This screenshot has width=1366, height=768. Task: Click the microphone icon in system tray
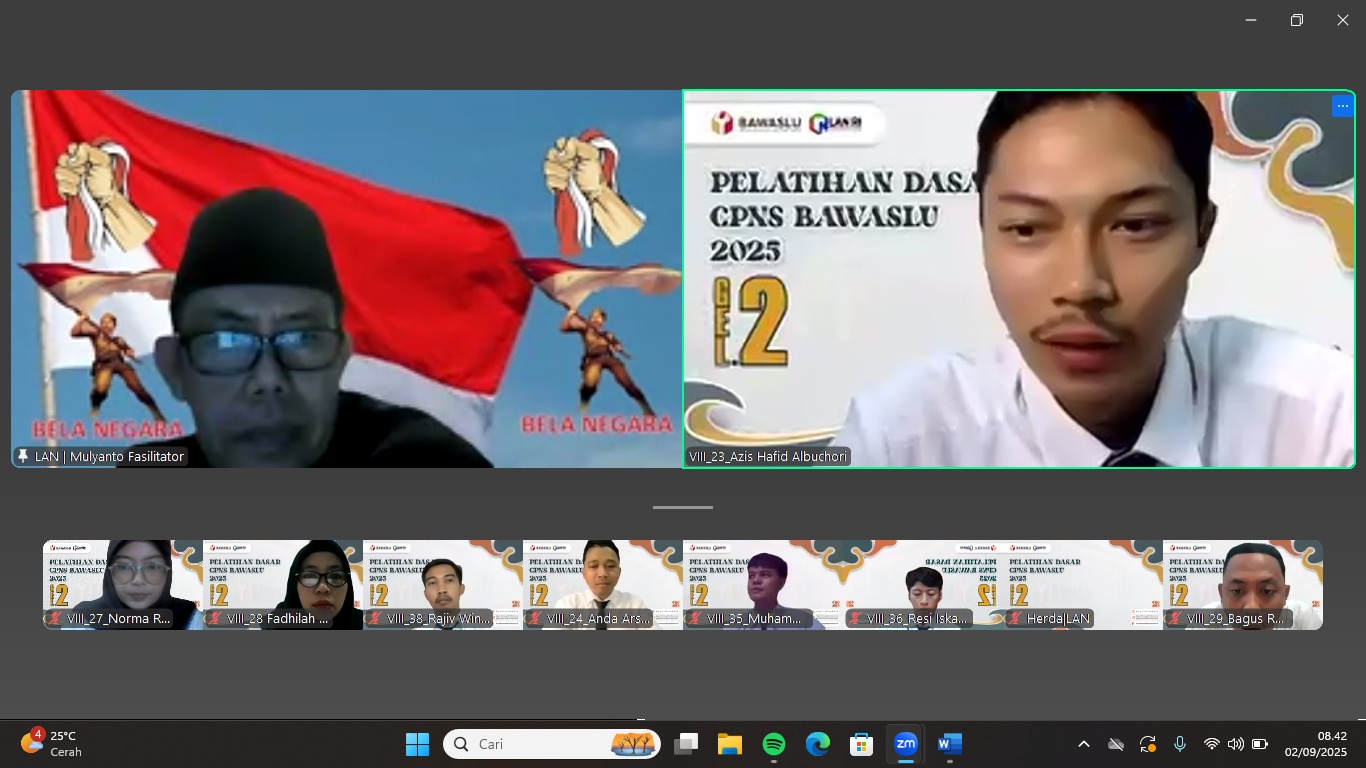[x=1180, y=744]
